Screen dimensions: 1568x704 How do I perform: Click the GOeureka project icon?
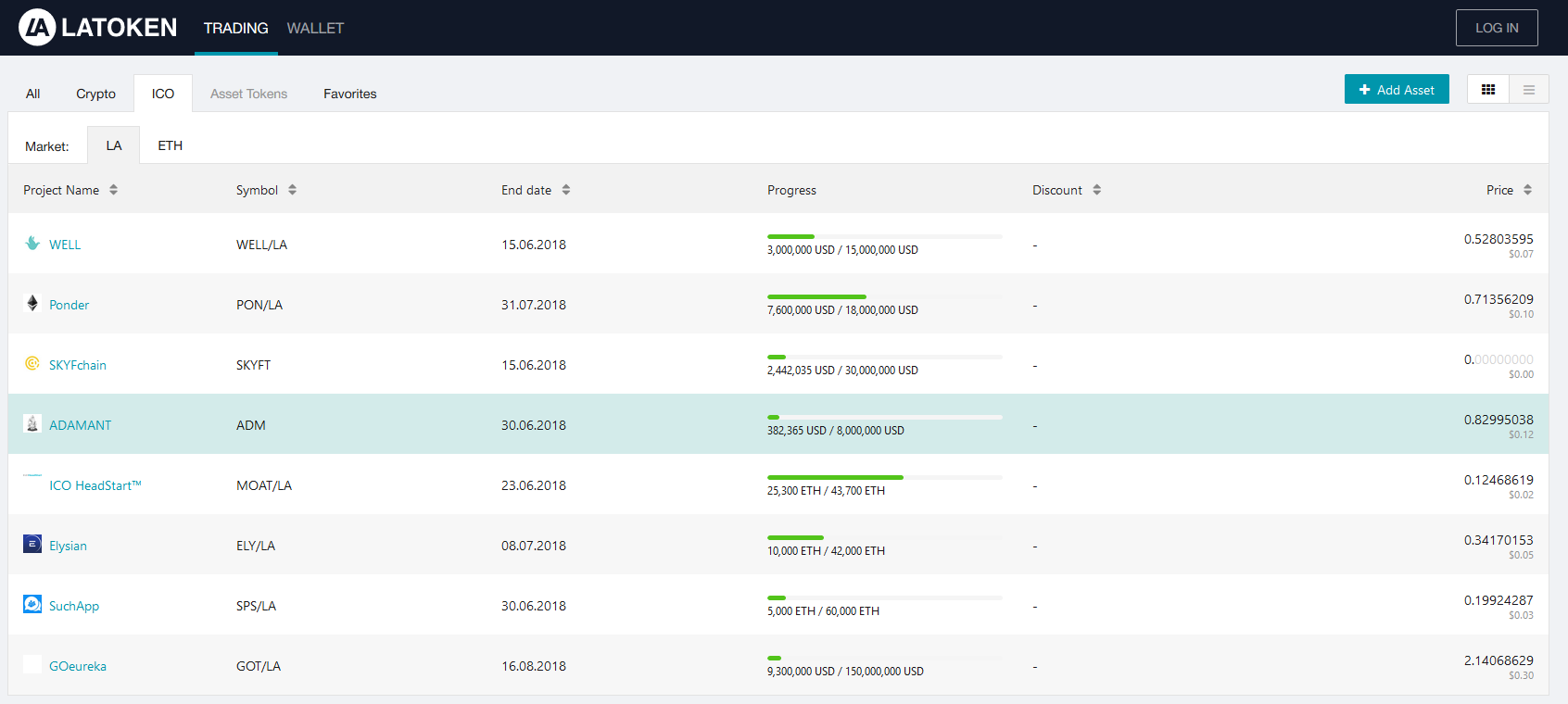[x=32, y=665]
